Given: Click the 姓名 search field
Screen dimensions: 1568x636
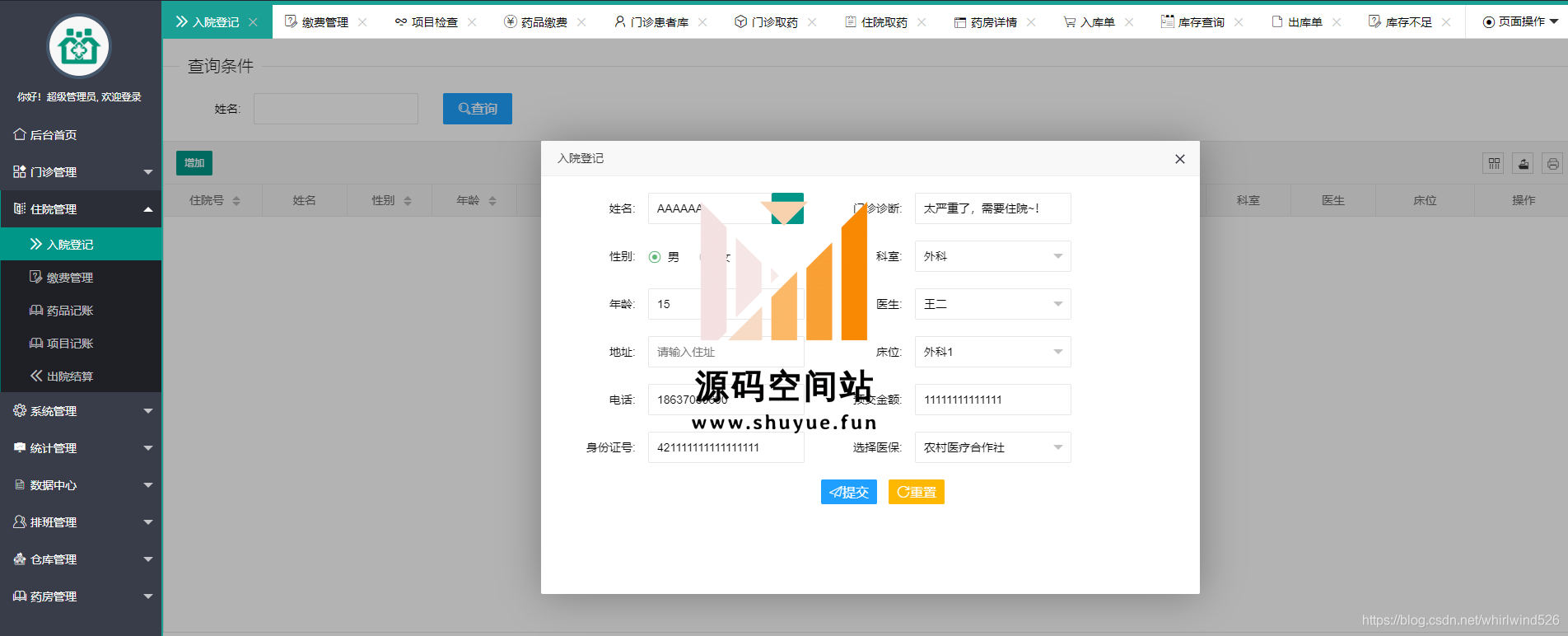Looking at the screenshot, I should 336,109.
